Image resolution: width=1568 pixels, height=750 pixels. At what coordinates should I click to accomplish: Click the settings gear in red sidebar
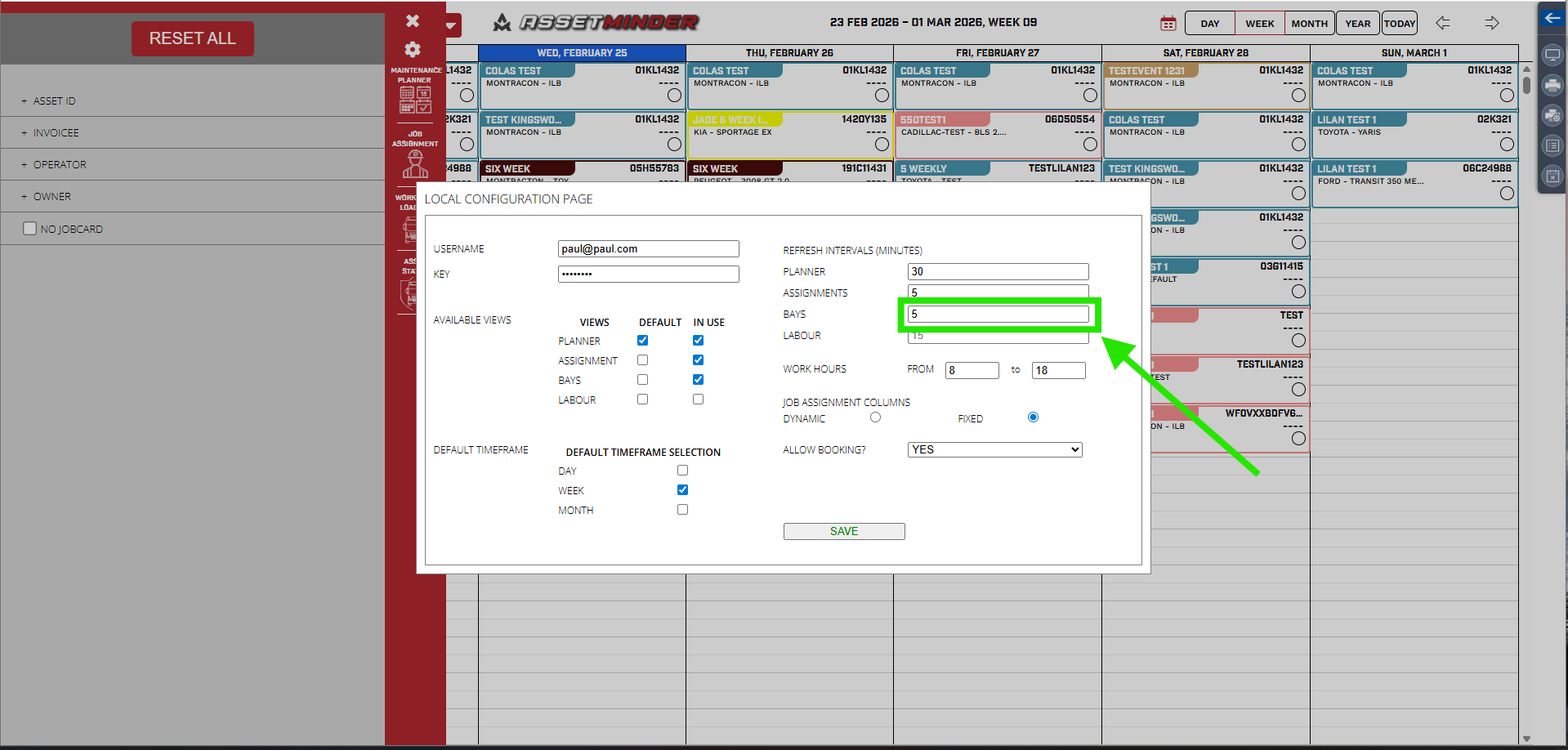[x=413, y=49]
